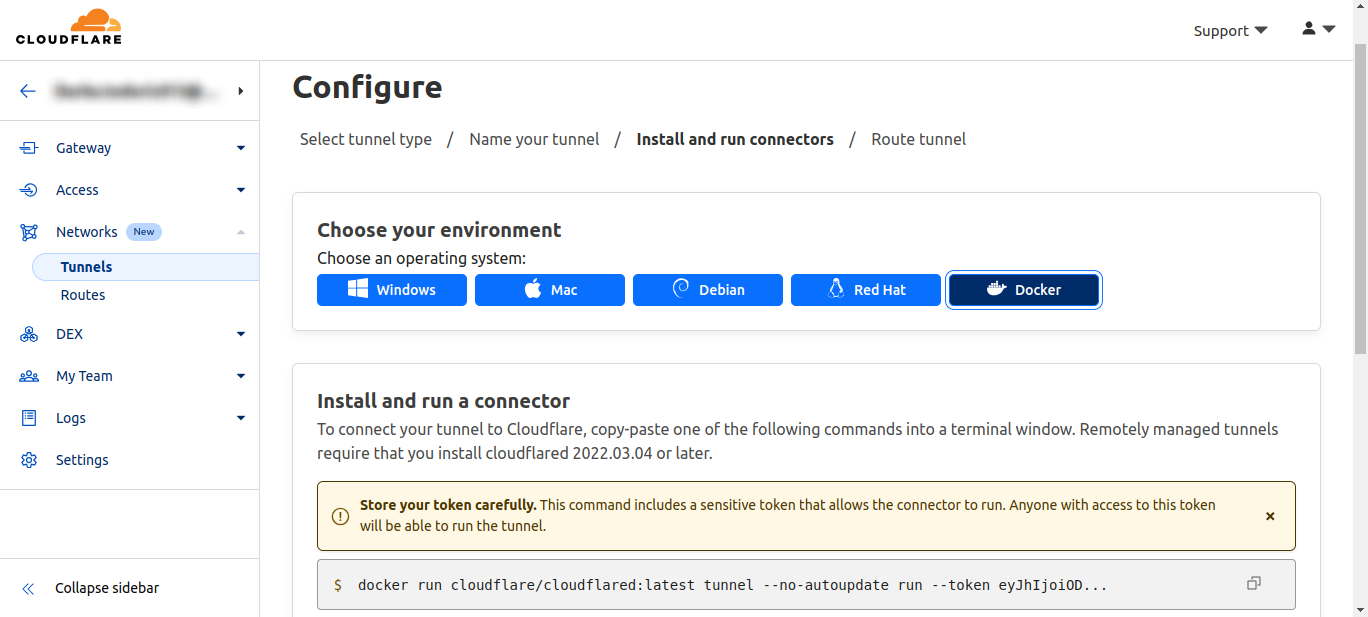Copy the docker run command
The width and height of the screenshot is (1368, 617).
click(x=1253, y=584)
